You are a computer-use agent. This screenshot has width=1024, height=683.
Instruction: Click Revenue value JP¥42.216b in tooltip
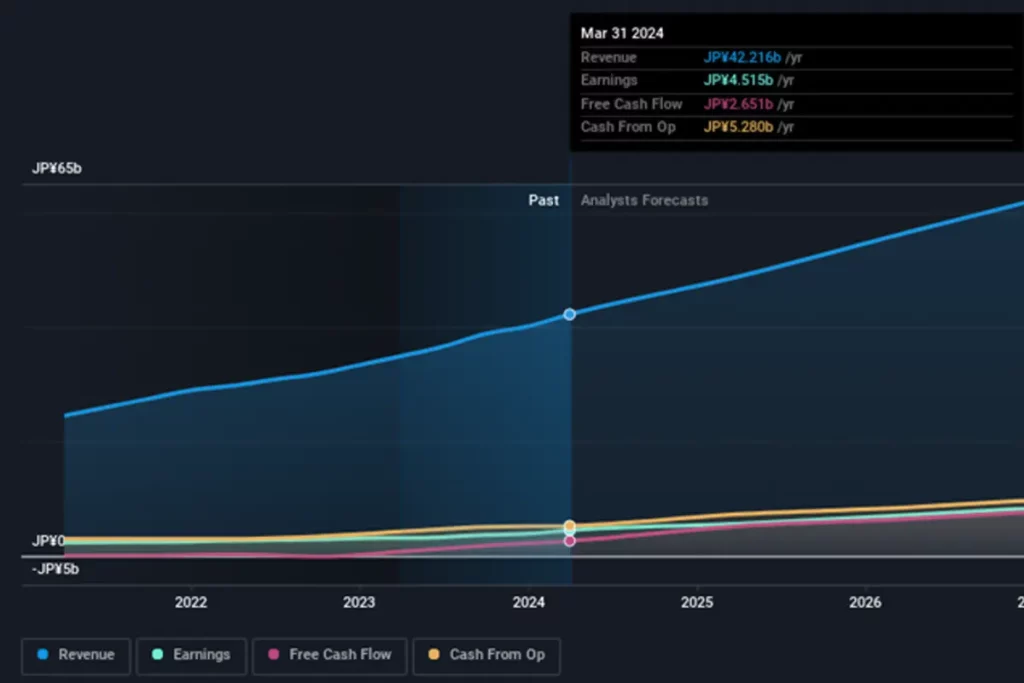tap(741, 57)
